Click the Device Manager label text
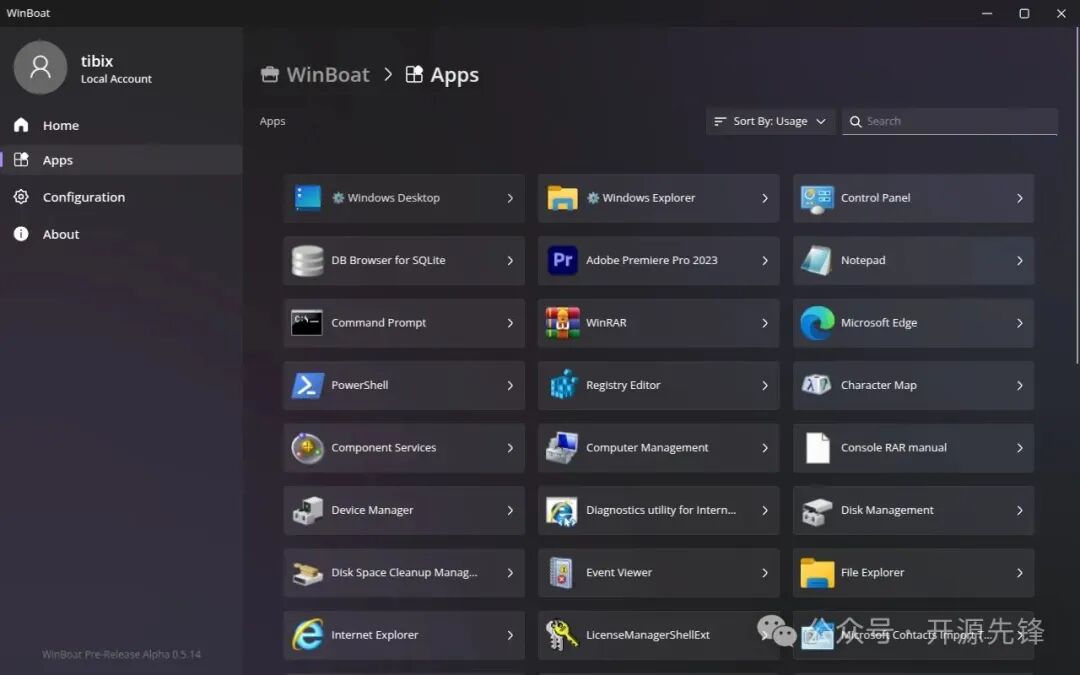 [372, 510]
